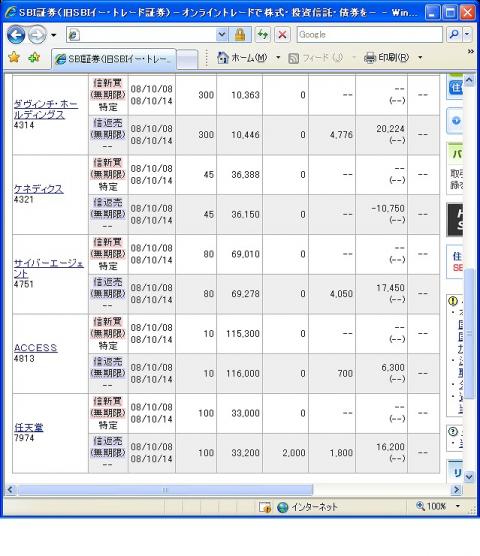Click the page scroll up arrow

469,80
